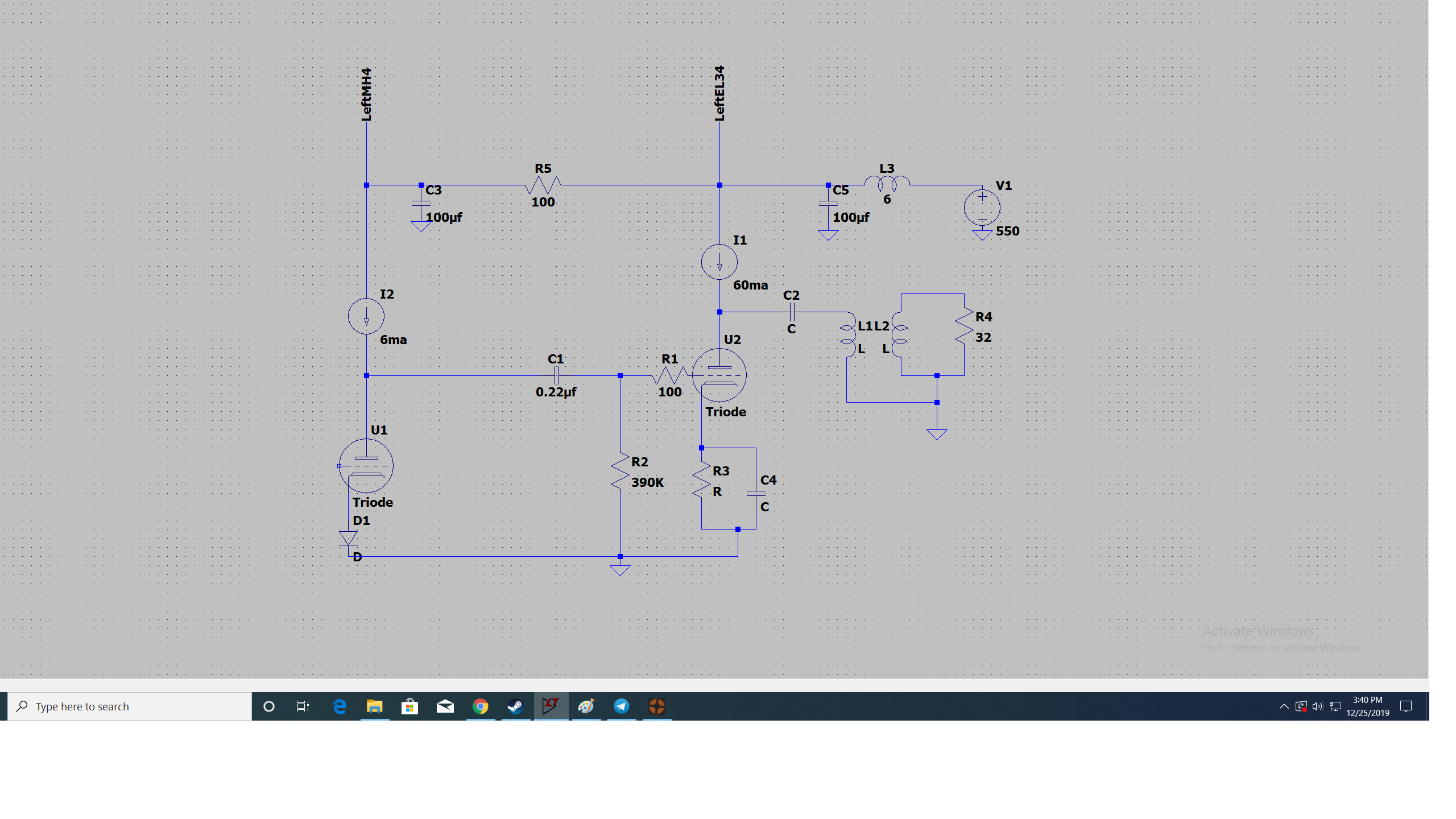Switch to Steam in taskbar
Image resolution: width=1456 pixels, height=819 pixels.
click(515, 706)
